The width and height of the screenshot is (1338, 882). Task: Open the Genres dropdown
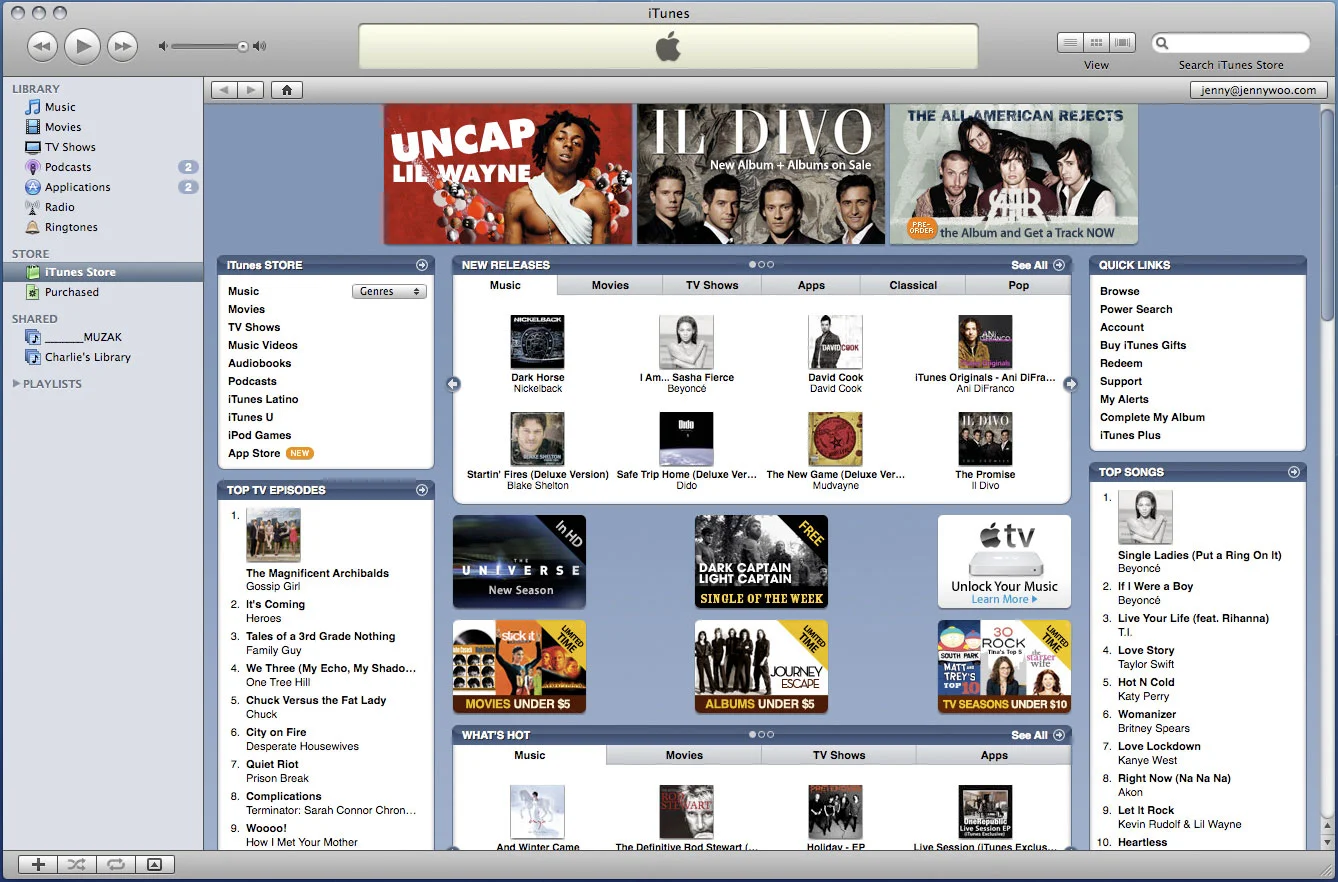click(389, 291)
